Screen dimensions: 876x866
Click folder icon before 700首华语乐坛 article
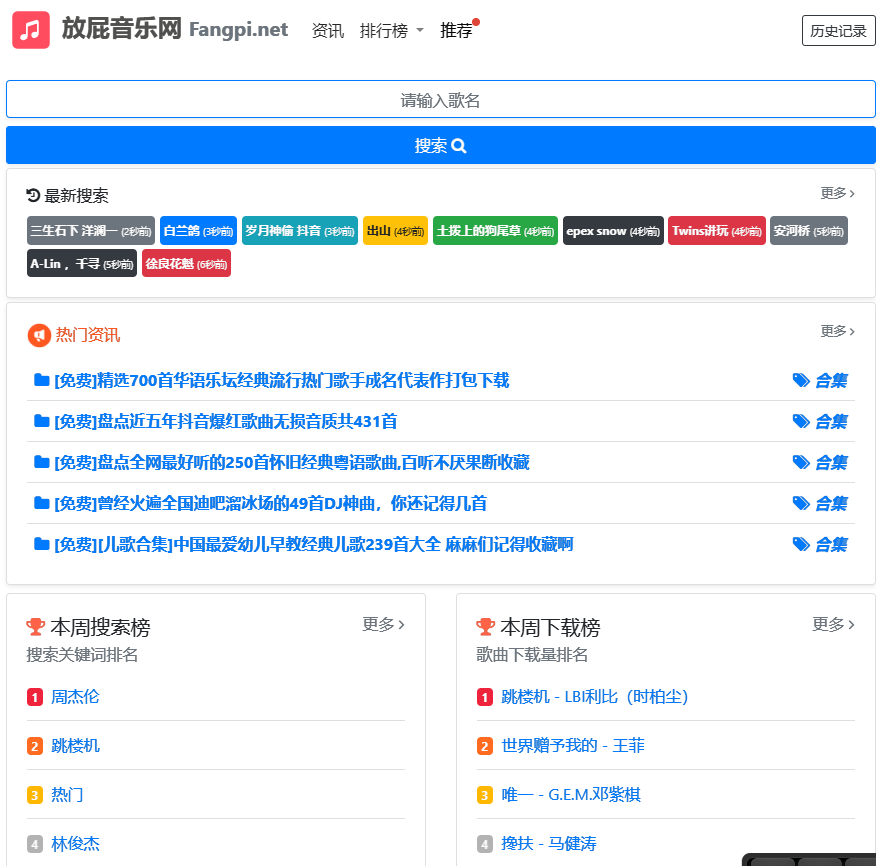click(x=42, y=380)
